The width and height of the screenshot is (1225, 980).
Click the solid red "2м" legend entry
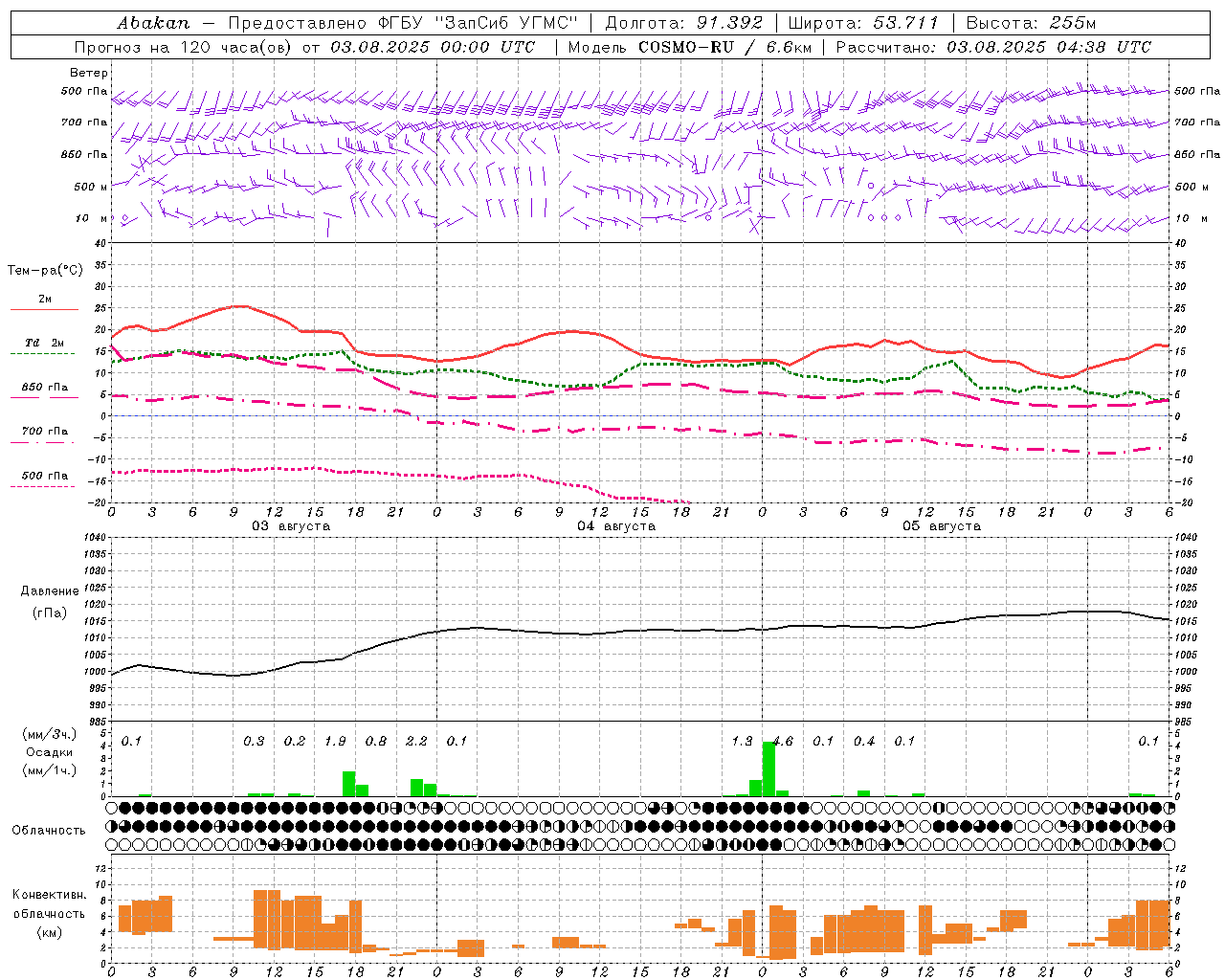click(x=44, y=302)
